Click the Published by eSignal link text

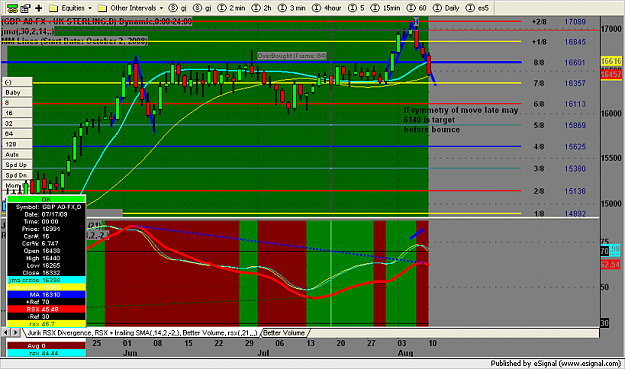pyautogui.click(x=555, y=363)
